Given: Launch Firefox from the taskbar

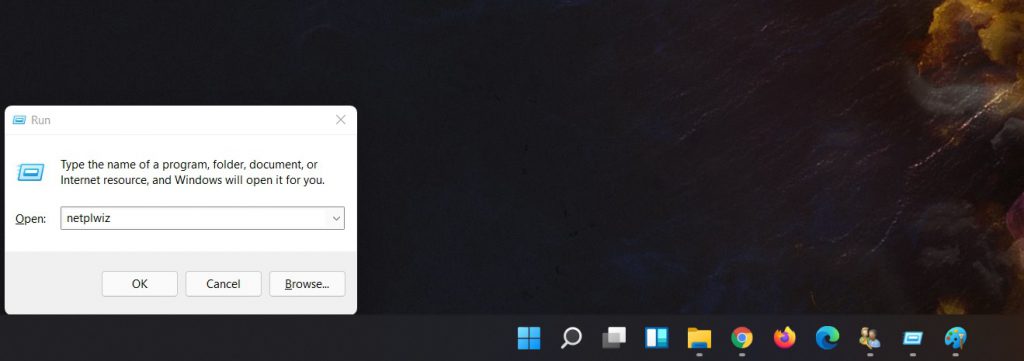Looking at the screenshot, I should point(784,338).
